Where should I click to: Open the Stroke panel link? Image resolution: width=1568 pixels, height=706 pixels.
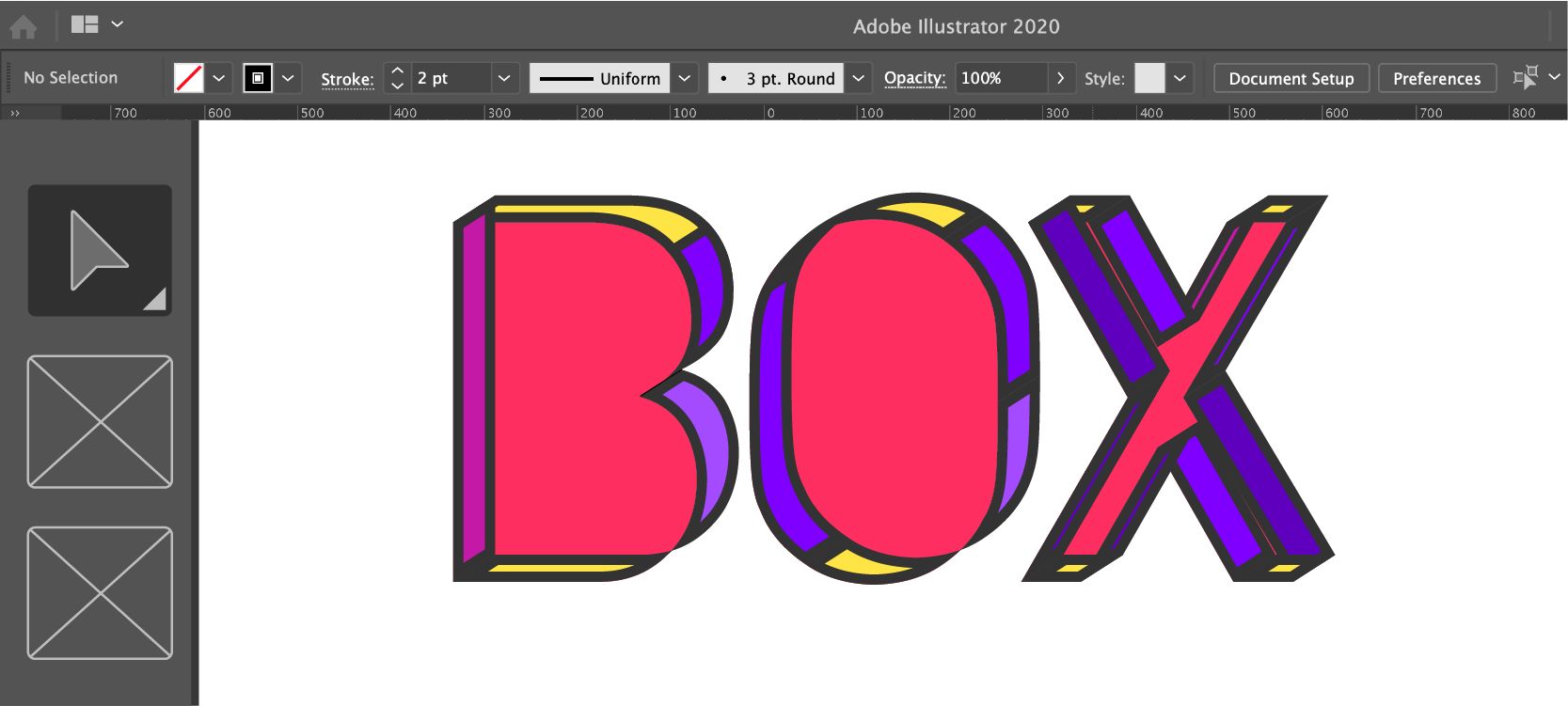point(347,79)
